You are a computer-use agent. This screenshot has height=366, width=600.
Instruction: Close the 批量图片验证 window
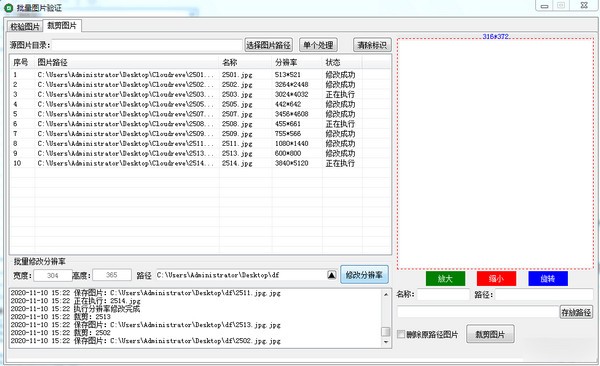pyautogui.click(x=584, y=5)
